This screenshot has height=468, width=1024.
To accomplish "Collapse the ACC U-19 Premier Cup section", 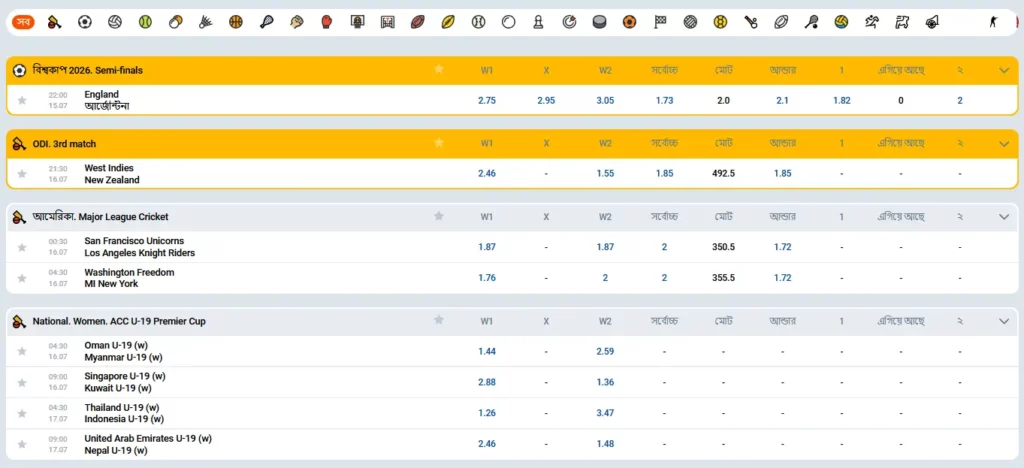I will pyautogui.click(x=1004, y=321).
